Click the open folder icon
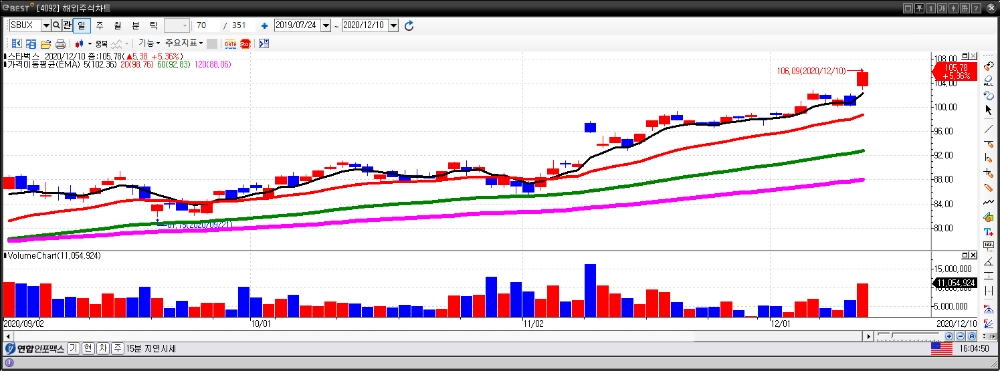The image size is (1000, 371). pos(45,44)
